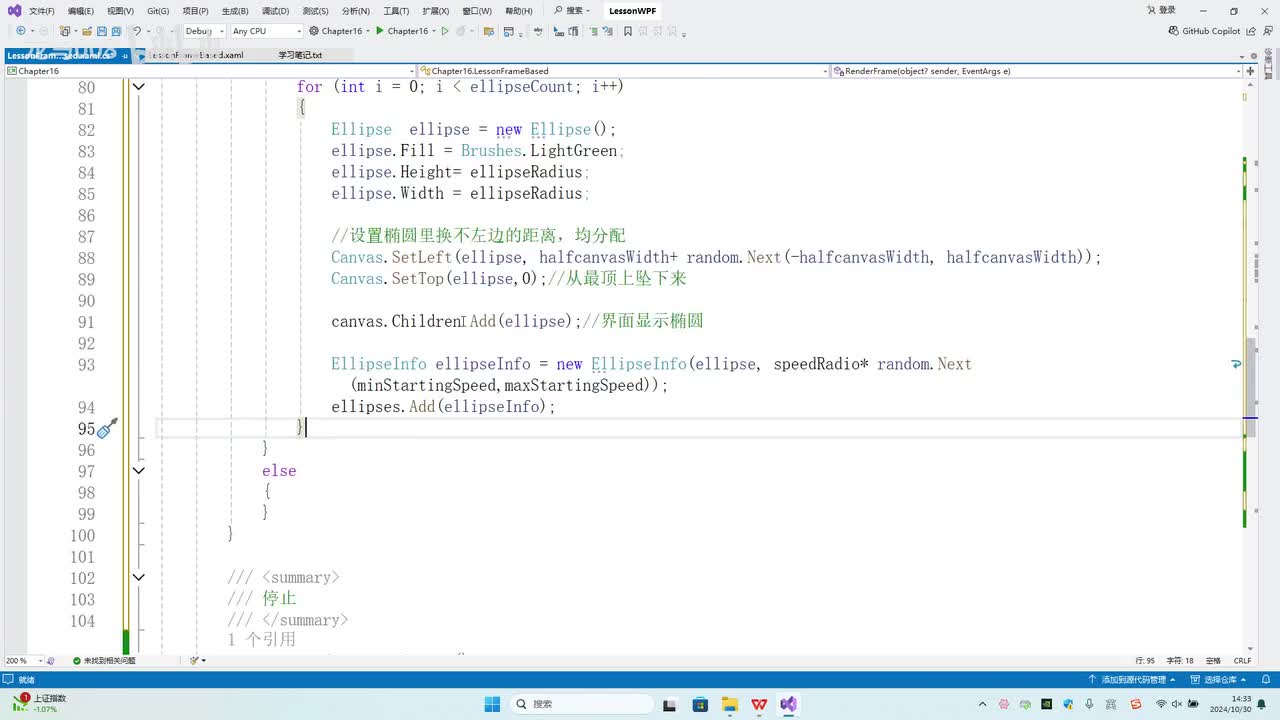Image resolution: width=1280 pixels, height=720 pixels.
Task: Click the 登录 sign-in button
Action: coord(1160,11)
